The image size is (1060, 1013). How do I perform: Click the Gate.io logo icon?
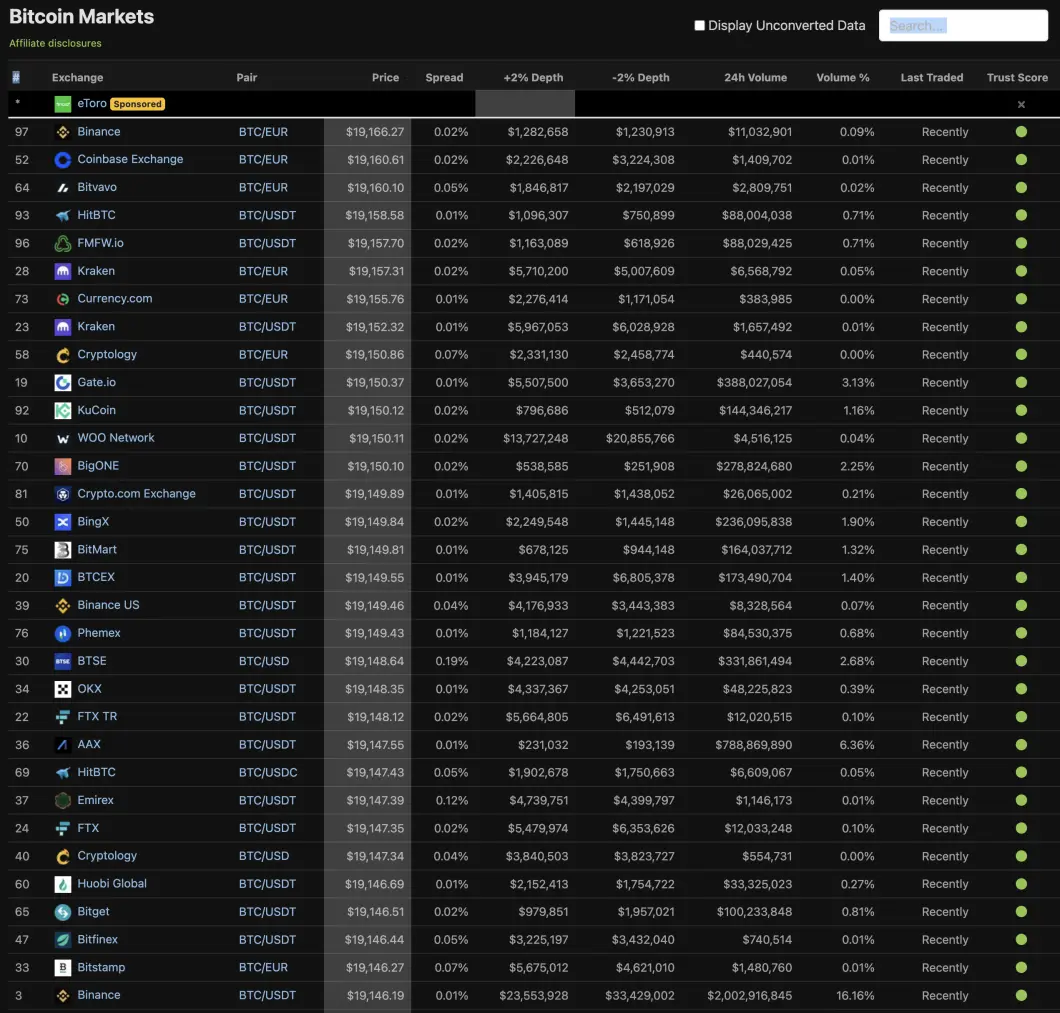coord(63,383)
